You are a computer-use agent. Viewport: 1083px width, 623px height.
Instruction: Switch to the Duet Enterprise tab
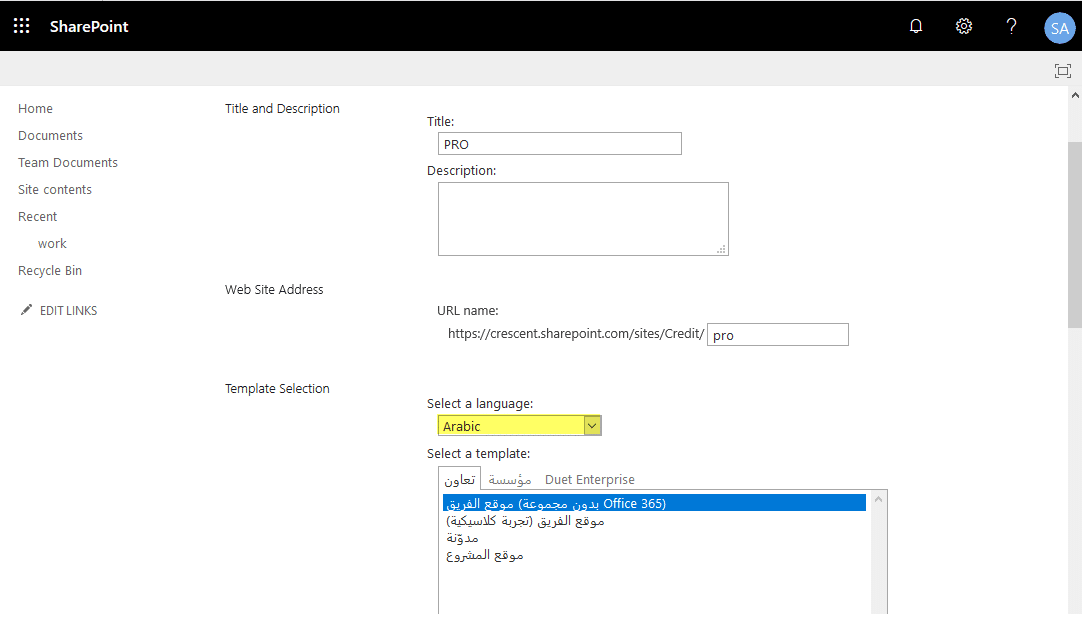point(589,479)
